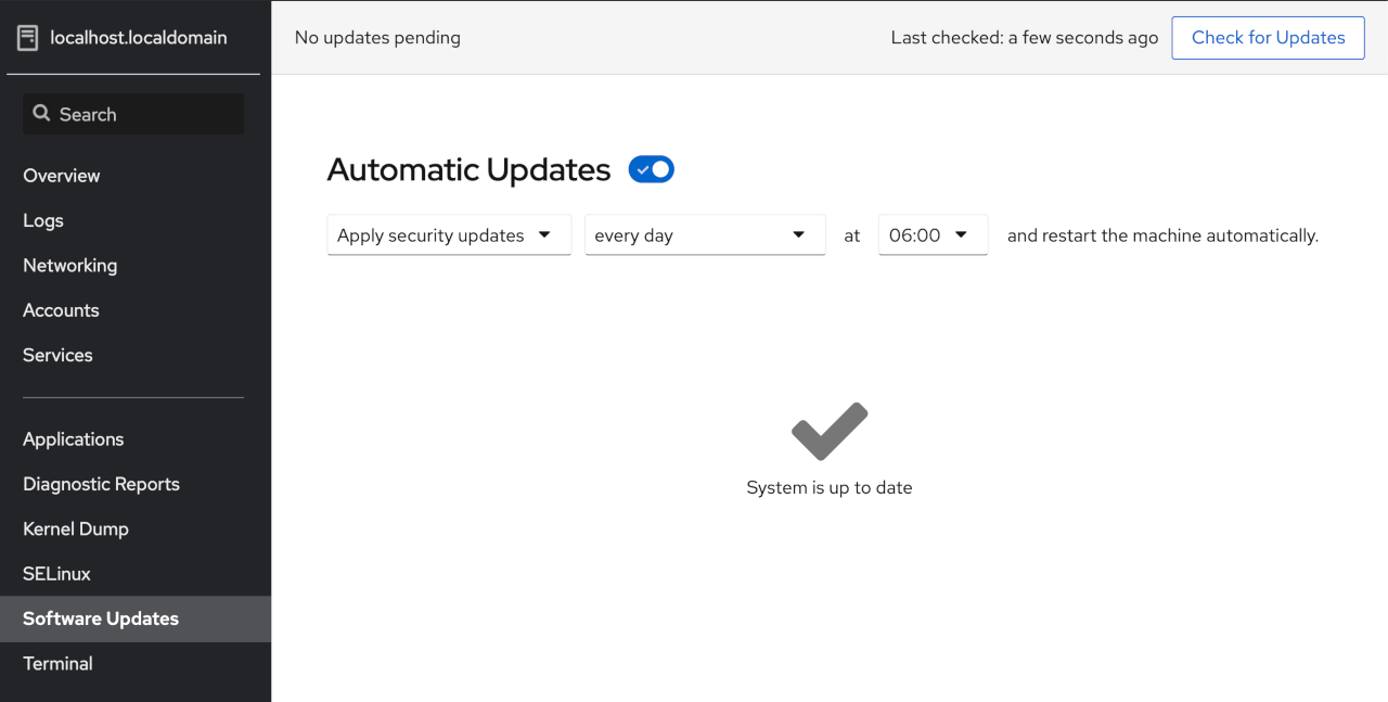The image size is (1388, 702).
Task: Open Diagnostic Reports
Action: 101,483
